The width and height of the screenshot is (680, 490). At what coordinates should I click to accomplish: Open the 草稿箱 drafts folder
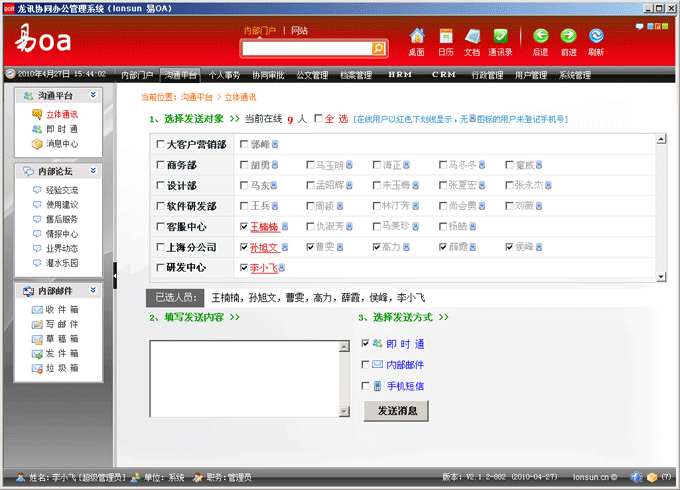click(x=62, y=339)
